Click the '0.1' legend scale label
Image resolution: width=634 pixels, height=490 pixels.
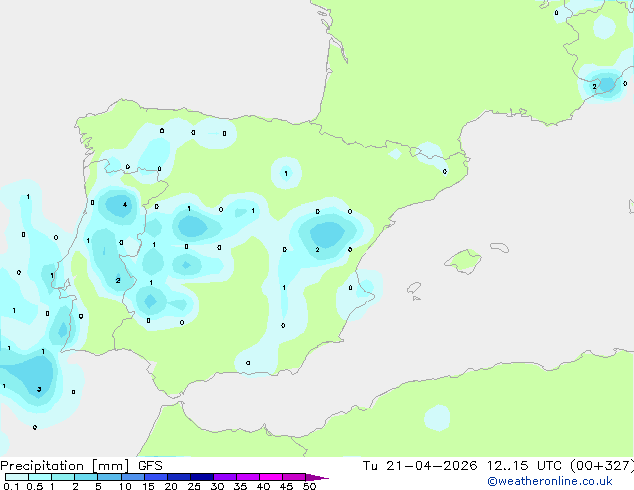pyautogui.click(x=11, y=486)
